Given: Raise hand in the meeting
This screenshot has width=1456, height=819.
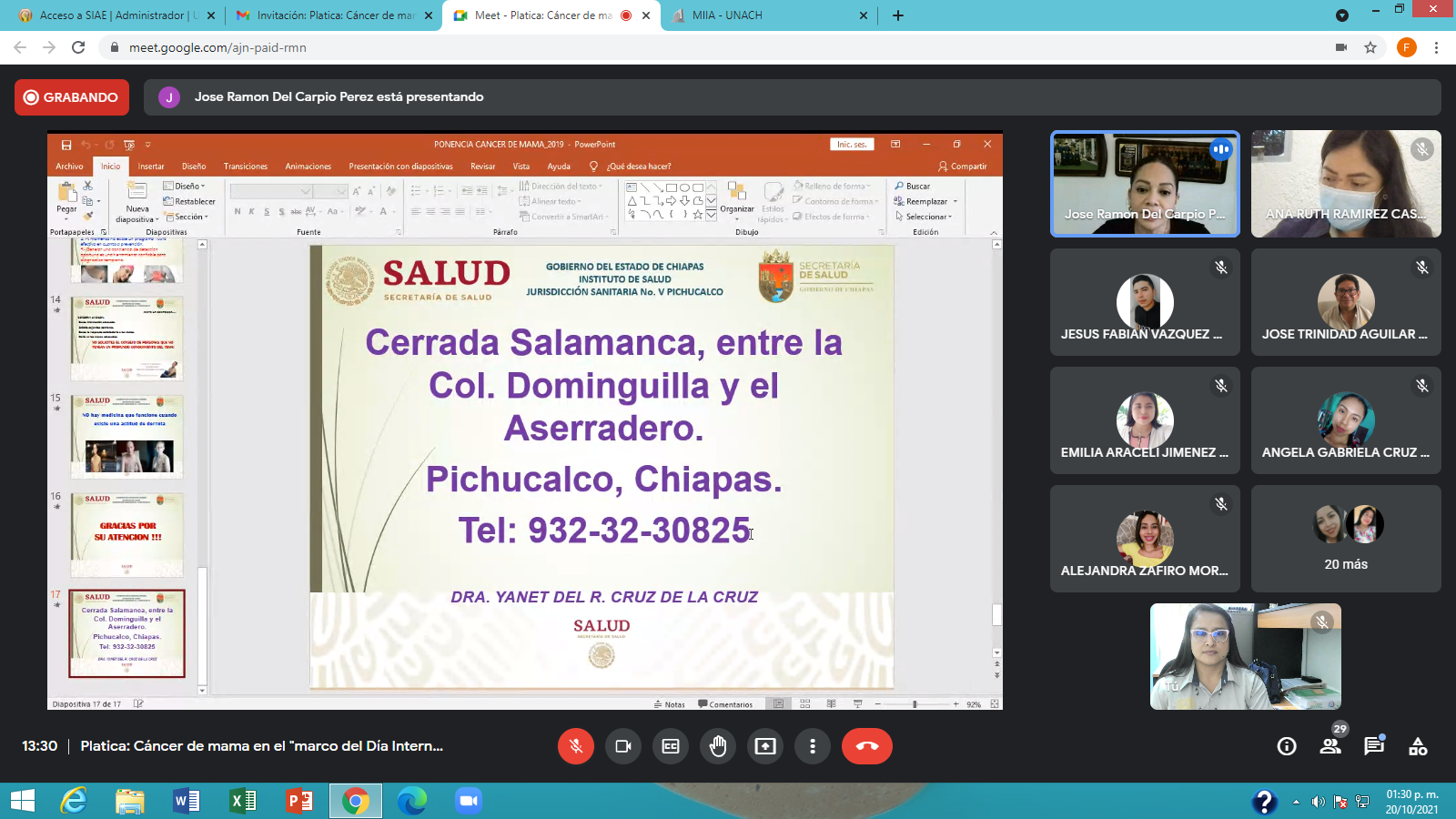Looking at the screenshot, I should (x=718, y=746).
